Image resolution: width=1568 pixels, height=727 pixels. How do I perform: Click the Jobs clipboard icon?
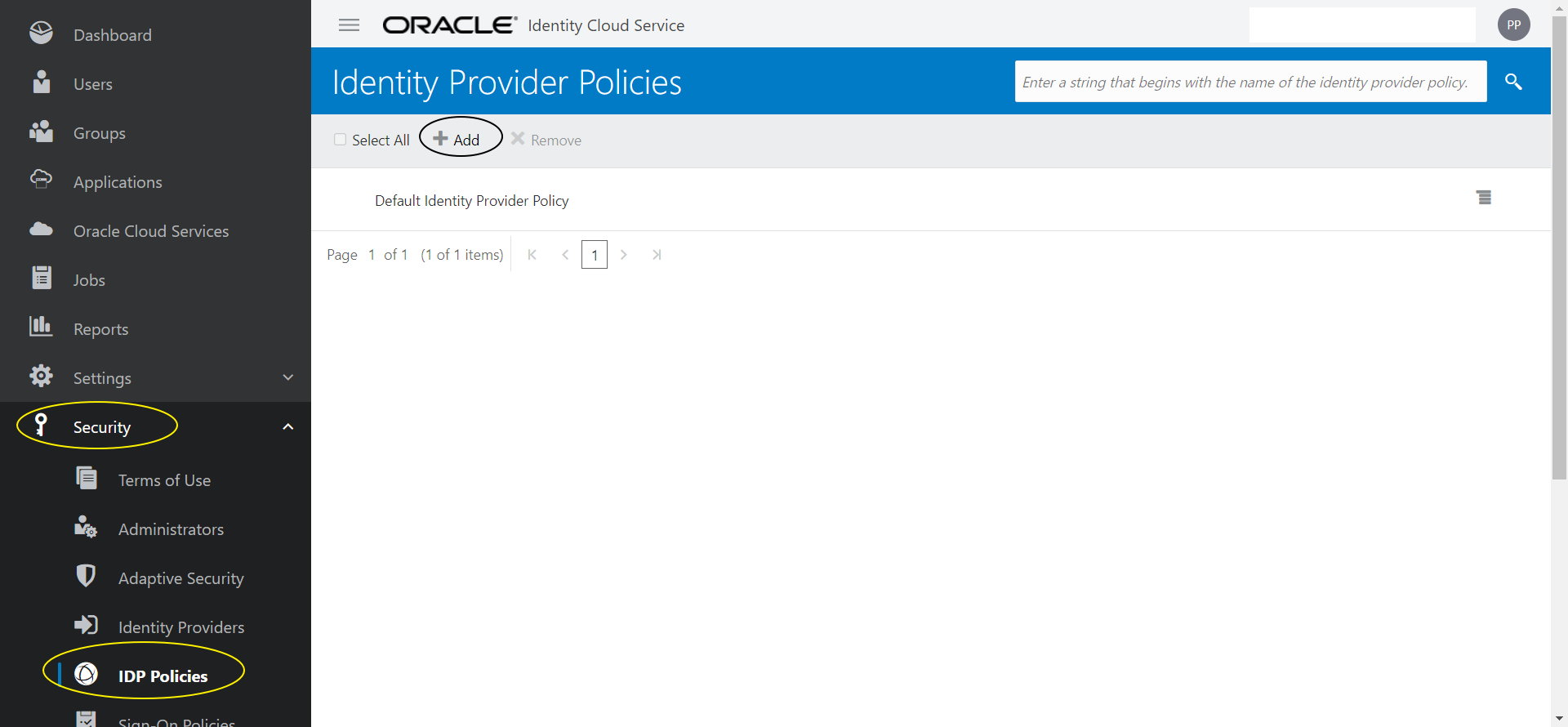(x=42, y=278)
